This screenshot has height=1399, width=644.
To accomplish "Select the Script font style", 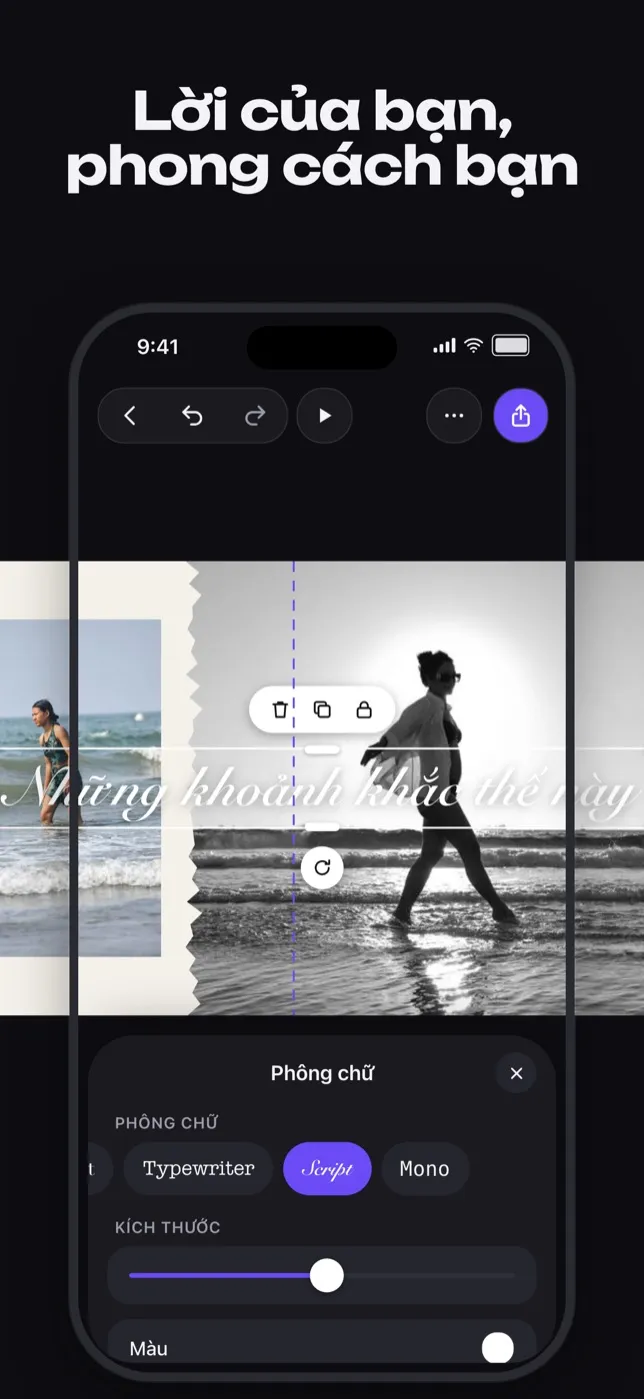I will [x=327, y=1169].
